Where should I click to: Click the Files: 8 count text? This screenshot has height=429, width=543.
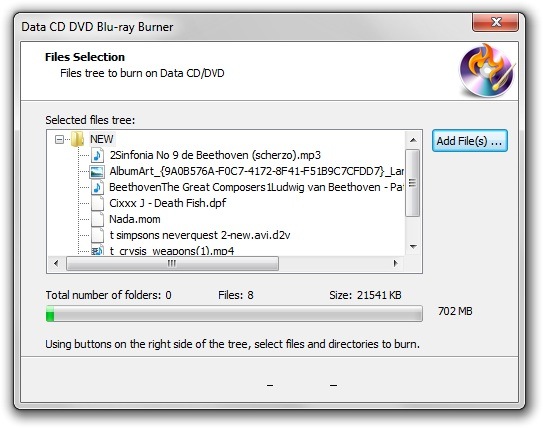(x=236, y=295)
